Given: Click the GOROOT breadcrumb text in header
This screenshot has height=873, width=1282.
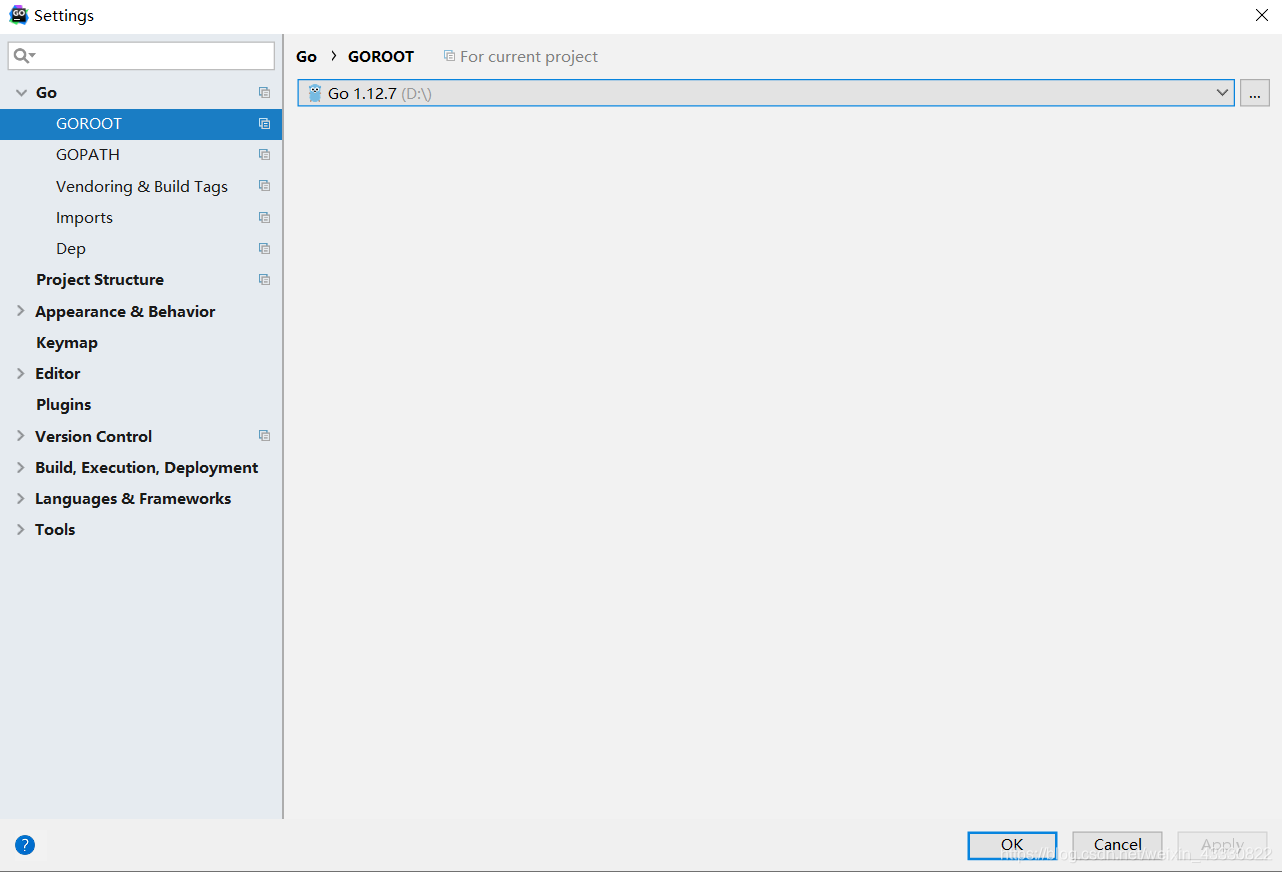Looking at the screenshot, I should [381, 57].
